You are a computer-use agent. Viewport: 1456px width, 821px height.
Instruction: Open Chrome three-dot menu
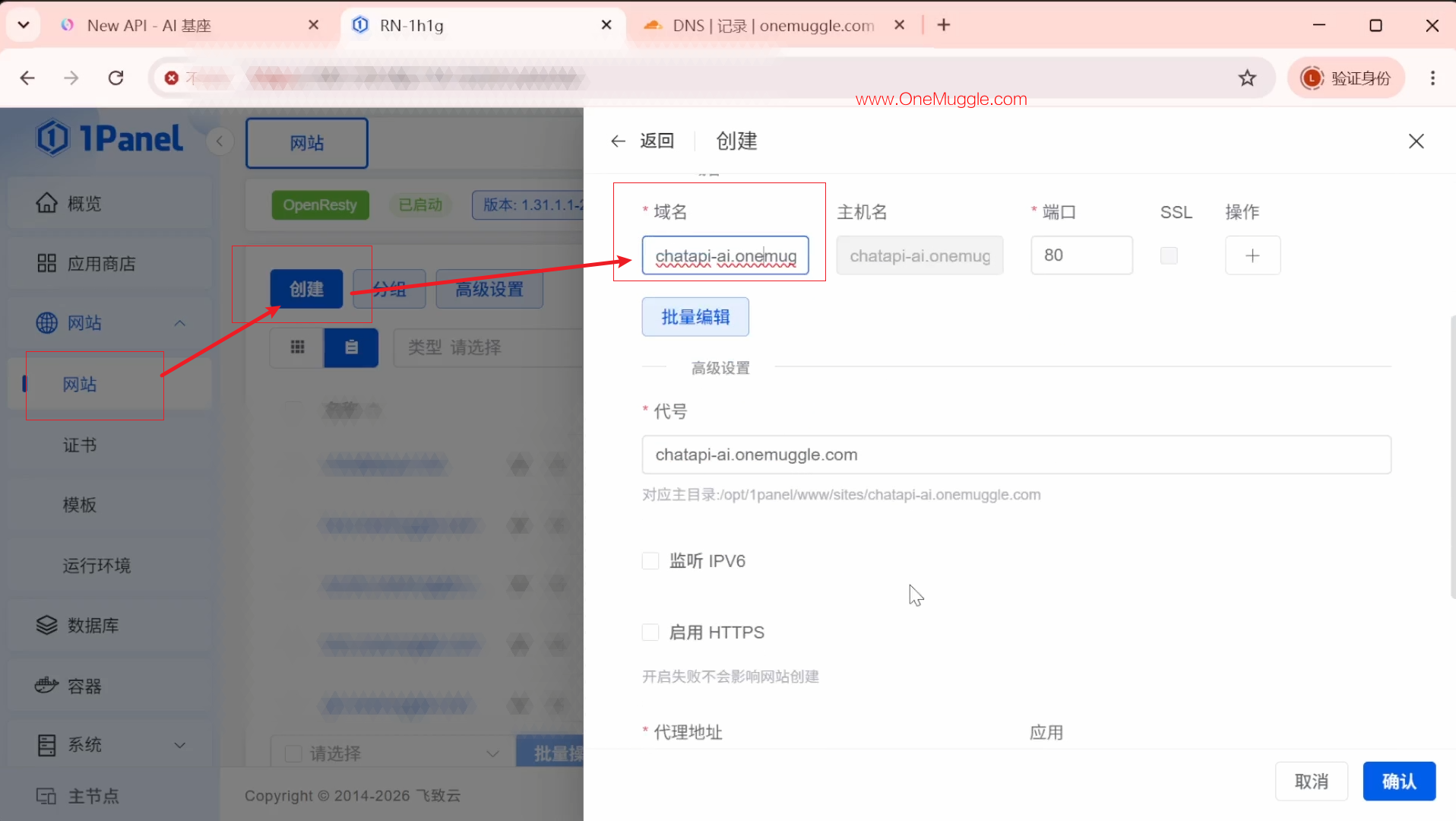1432,78
